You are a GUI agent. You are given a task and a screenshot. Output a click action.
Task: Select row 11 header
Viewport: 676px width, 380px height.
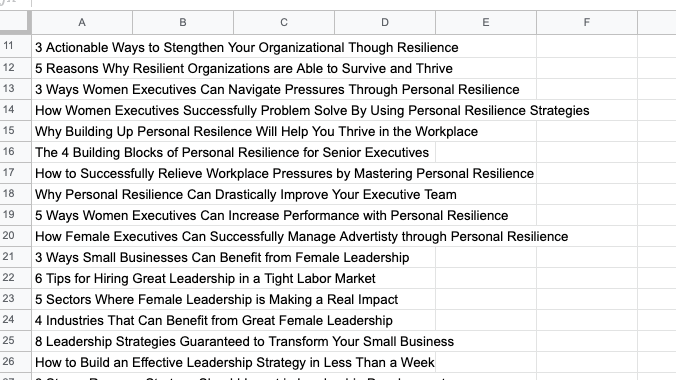pos(16,47)
